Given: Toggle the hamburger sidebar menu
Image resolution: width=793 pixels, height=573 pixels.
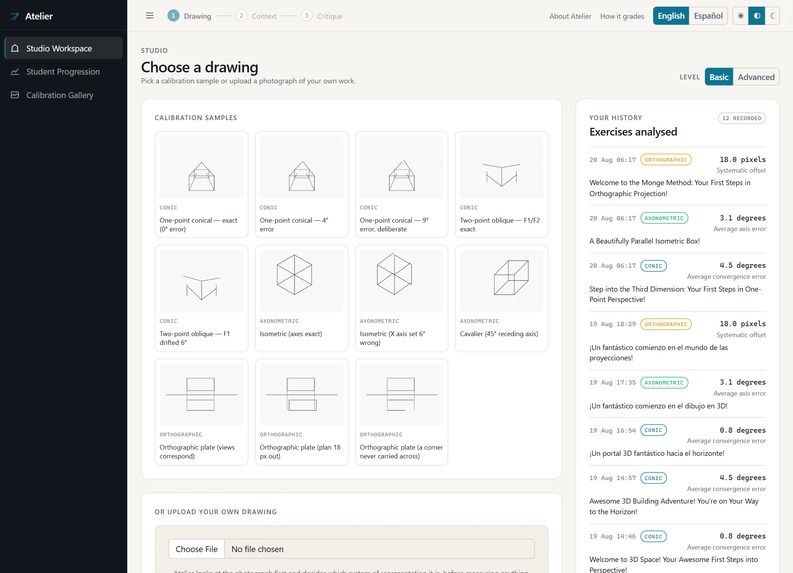Looking at the screenshot, I should [150, 16].
